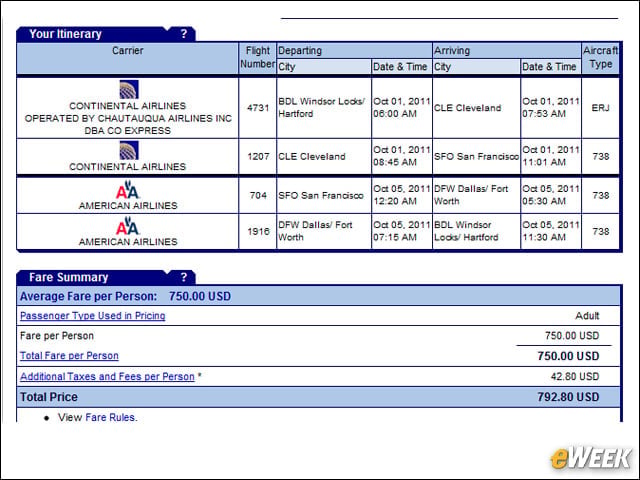Click American Airlines logo for flight 704

[128, 189]
